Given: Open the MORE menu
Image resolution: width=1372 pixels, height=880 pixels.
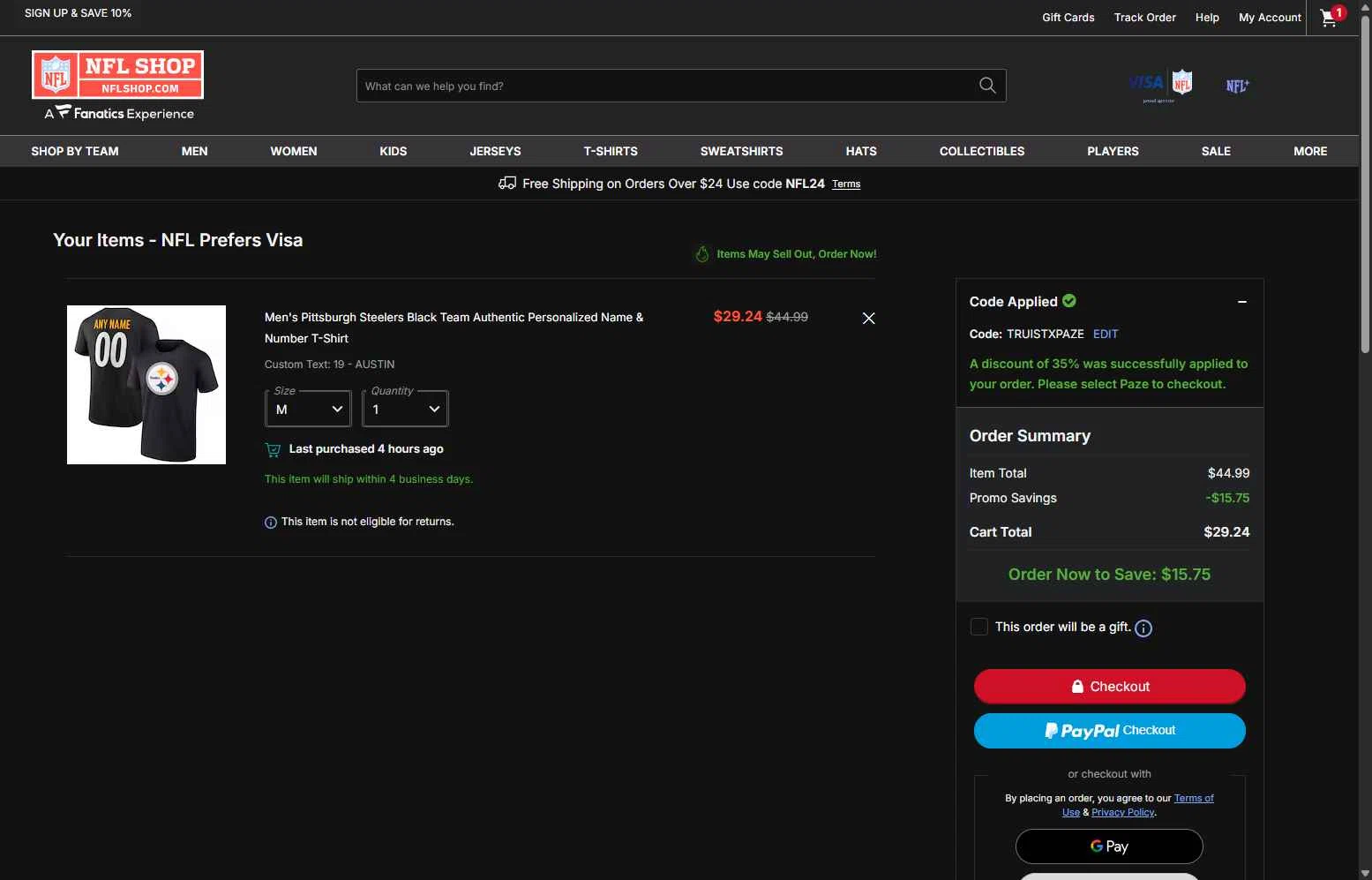Looking at the screenshot, I should (x=1310, y=151).
